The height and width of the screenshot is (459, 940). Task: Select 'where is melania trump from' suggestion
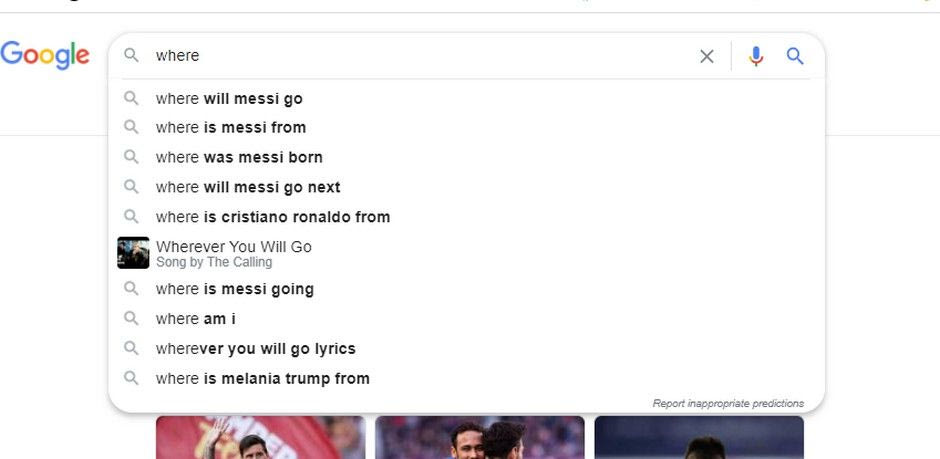coord(263,379)
